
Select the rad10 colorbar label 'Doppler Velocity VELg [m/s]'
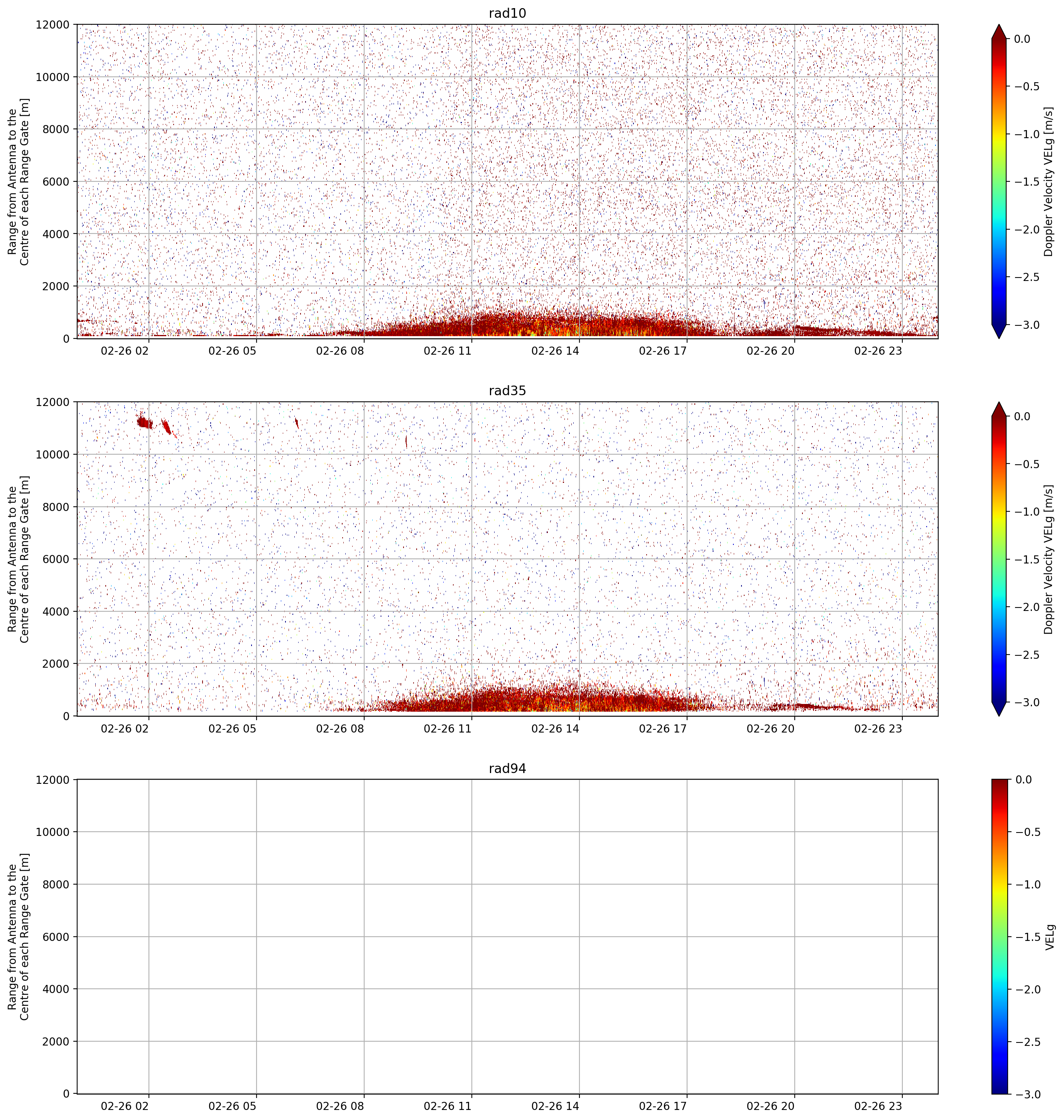point(1048,181)
